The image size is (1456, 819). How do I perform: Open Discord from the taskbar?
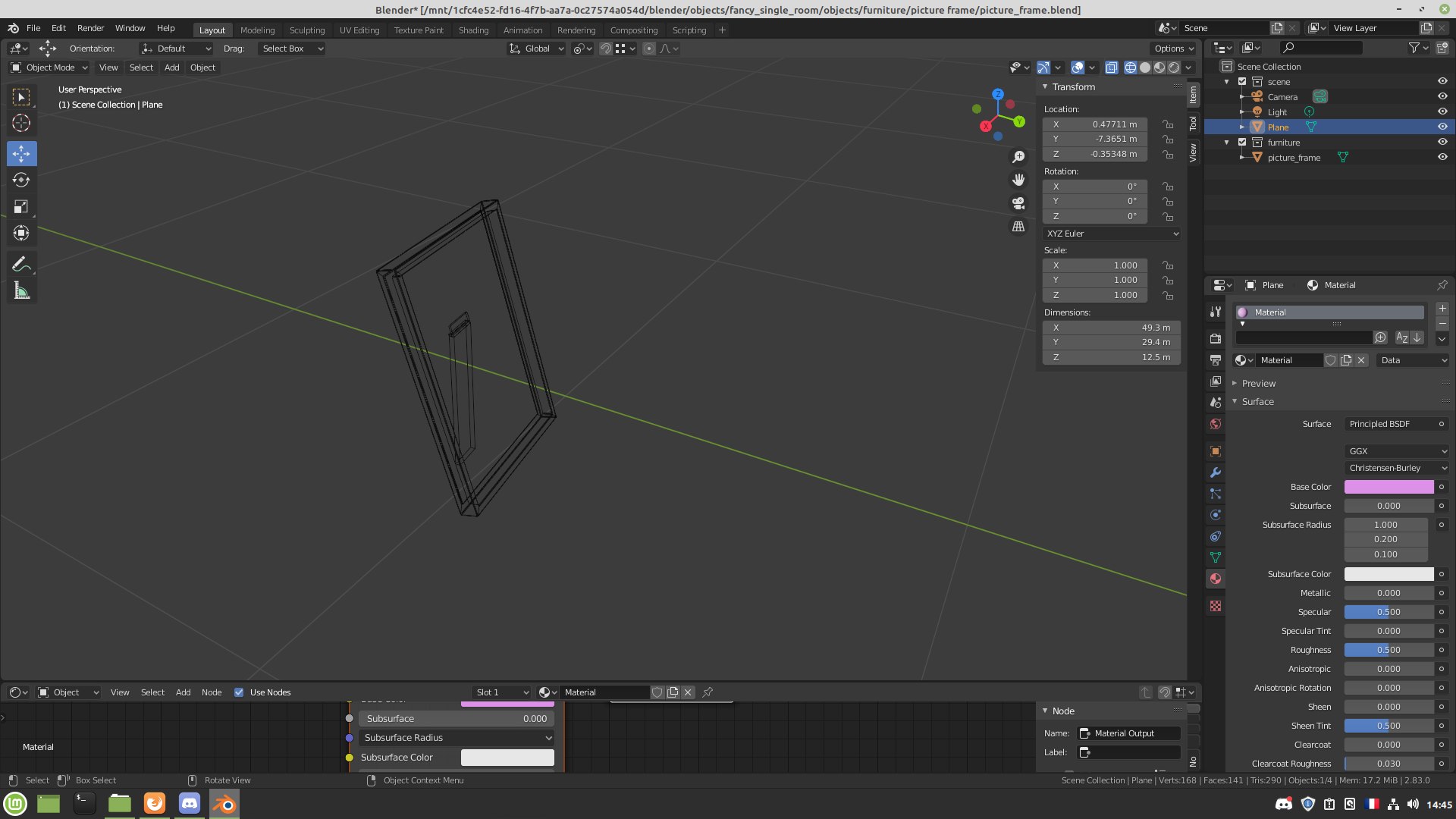pyautogui.click(x=190, y=803)
